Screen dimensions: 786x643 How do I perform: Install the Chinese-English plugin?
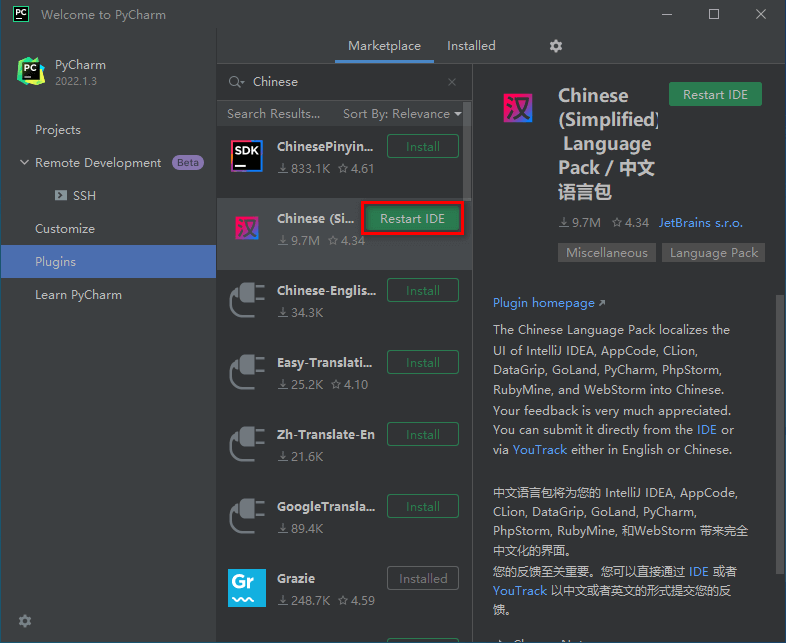423,290
